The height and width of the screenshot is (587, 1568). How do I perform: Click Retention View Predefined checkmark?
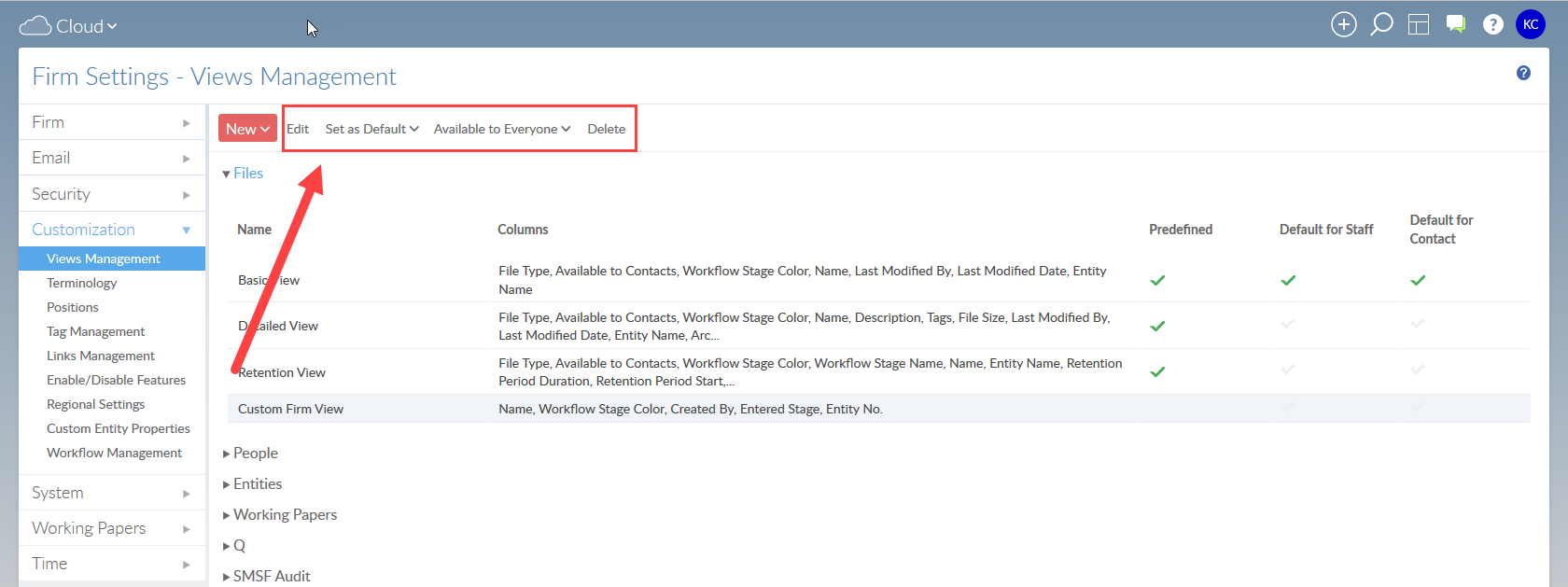pos(1157,371)
